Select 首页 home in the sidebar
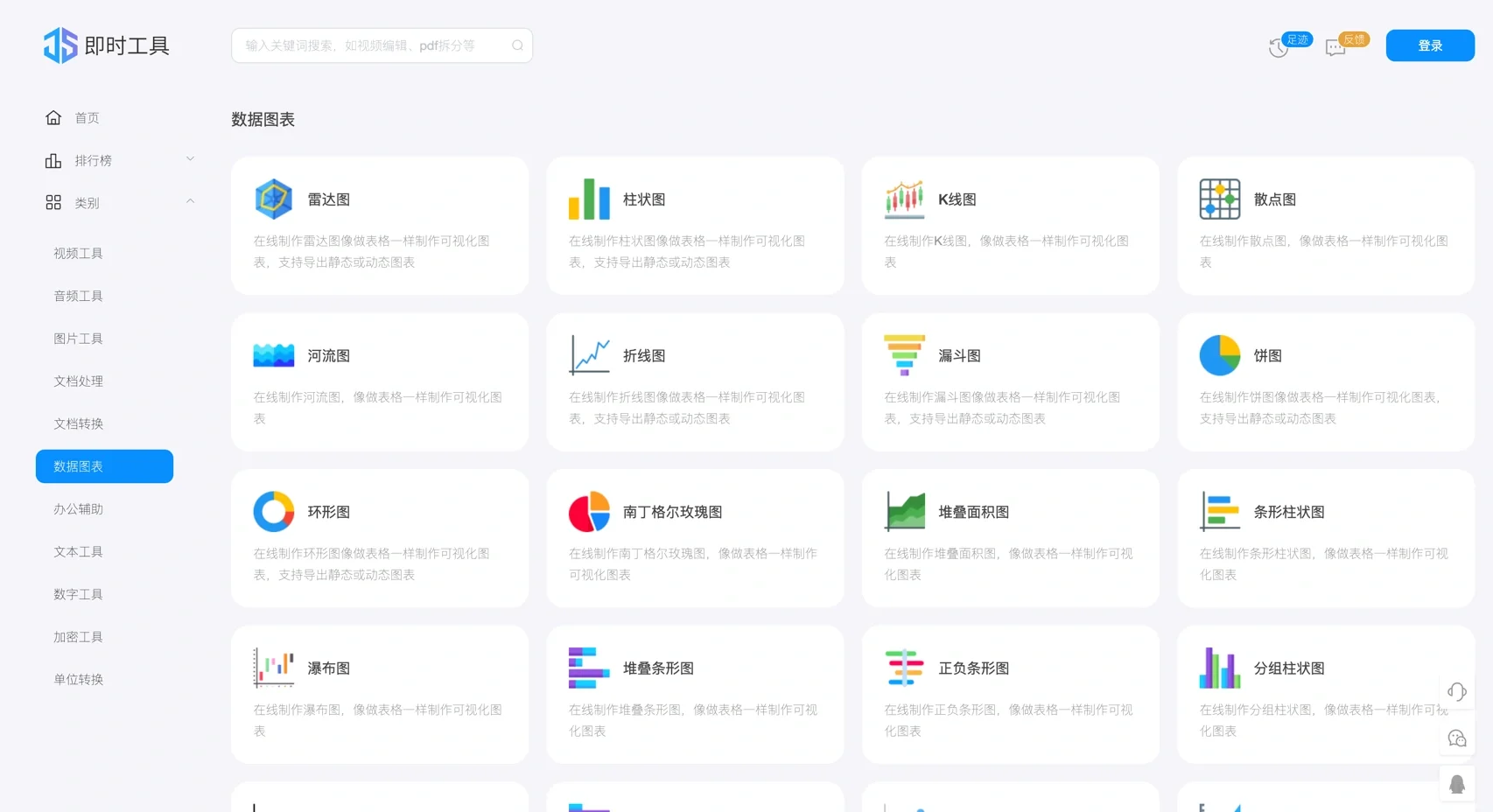Screen dimensions: 1493x812 coord(87,117)
